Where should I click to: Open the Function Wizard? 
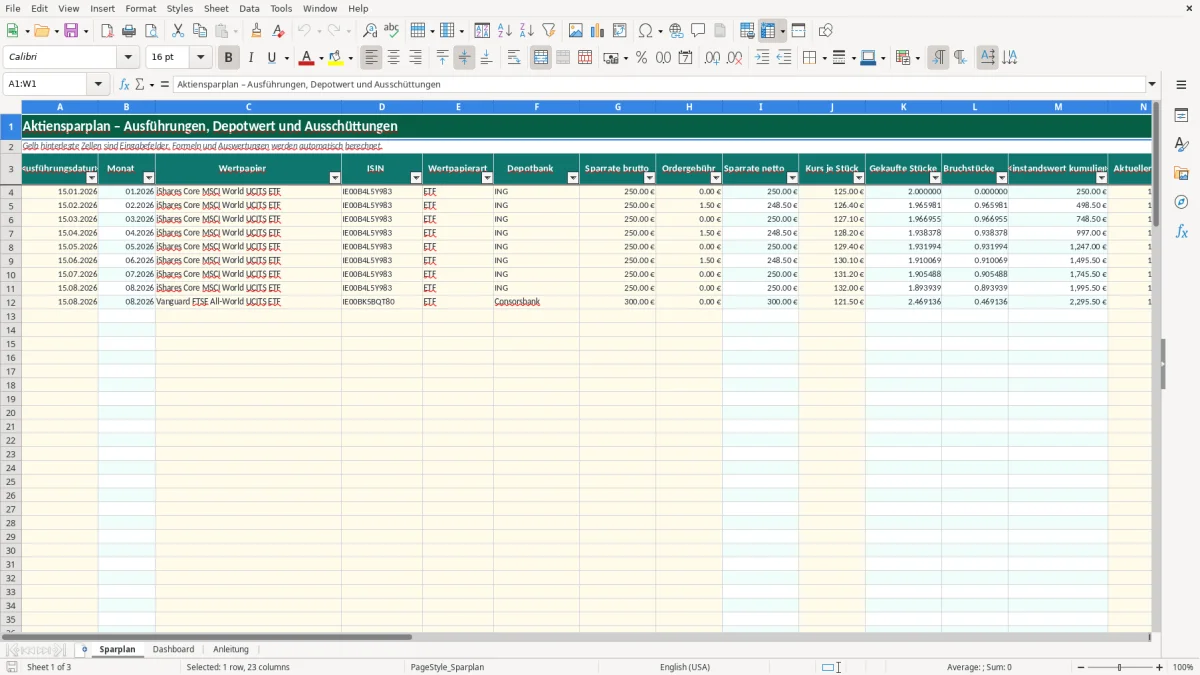pos(124,84)
